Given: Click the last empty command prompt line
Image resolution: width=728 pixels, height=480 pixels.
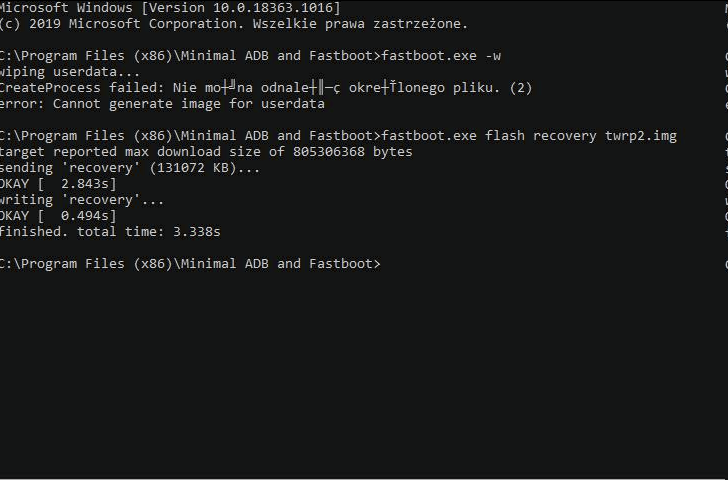Looking at the screenshot, I should coord(190,264).
